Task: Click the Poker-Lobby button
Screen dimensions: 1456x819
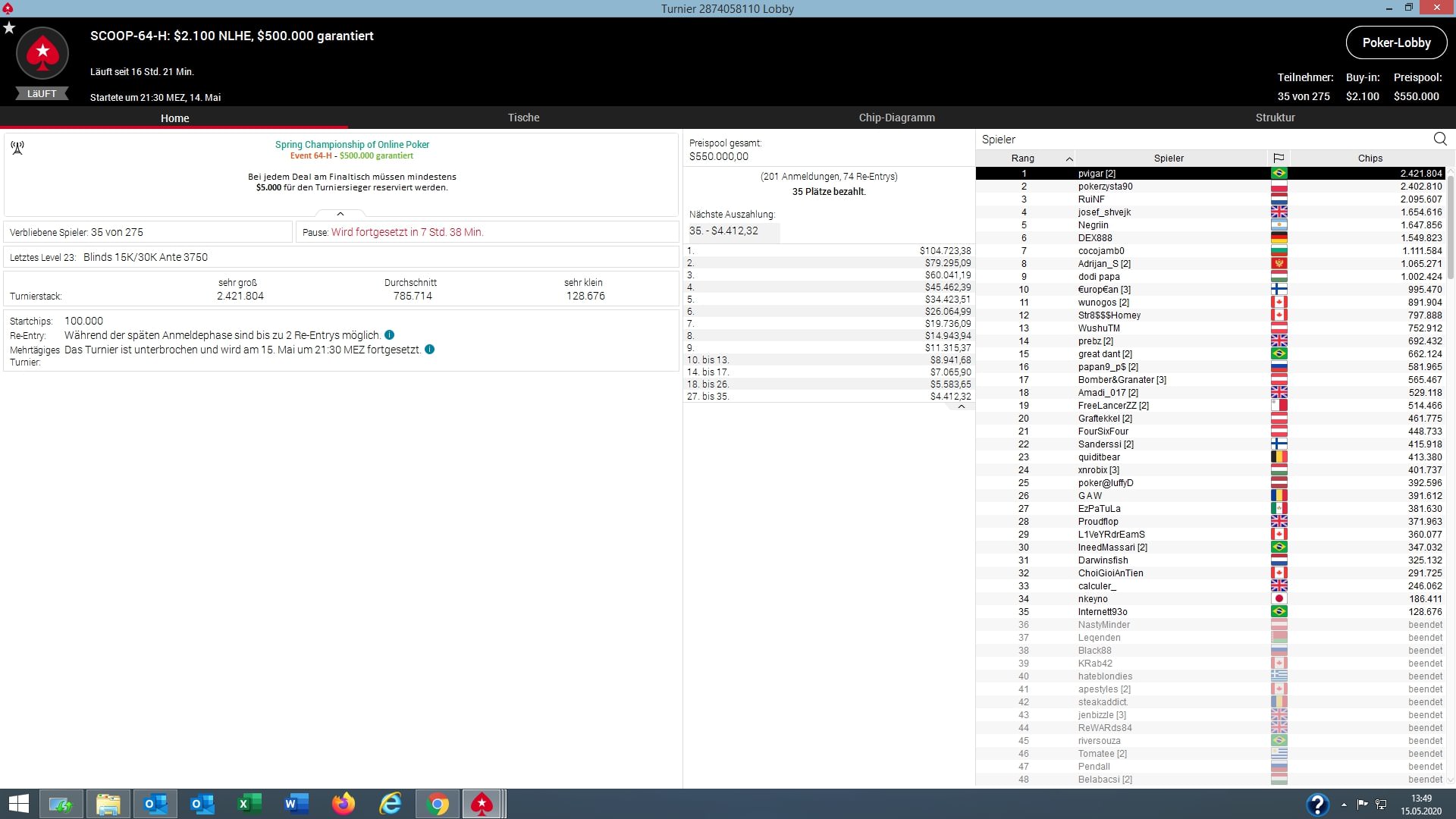Action: pos(1396,42)
